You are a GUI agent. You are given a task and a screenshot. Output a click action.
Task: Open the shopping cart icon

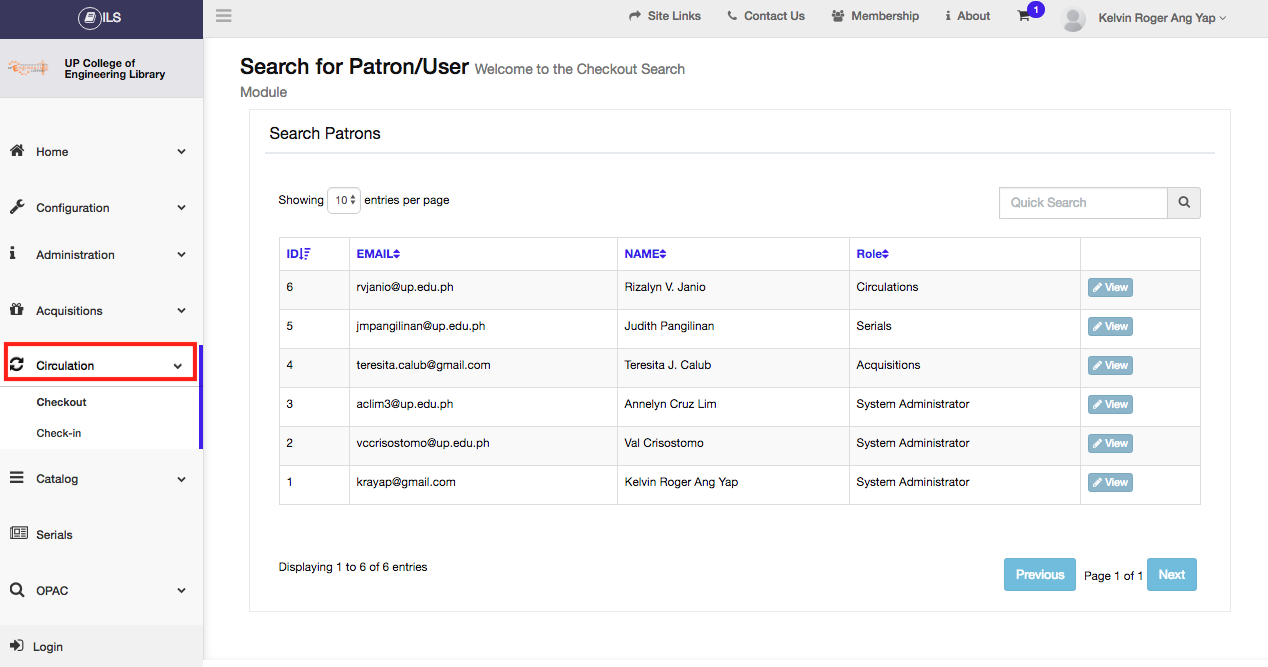click(1024, 16)
